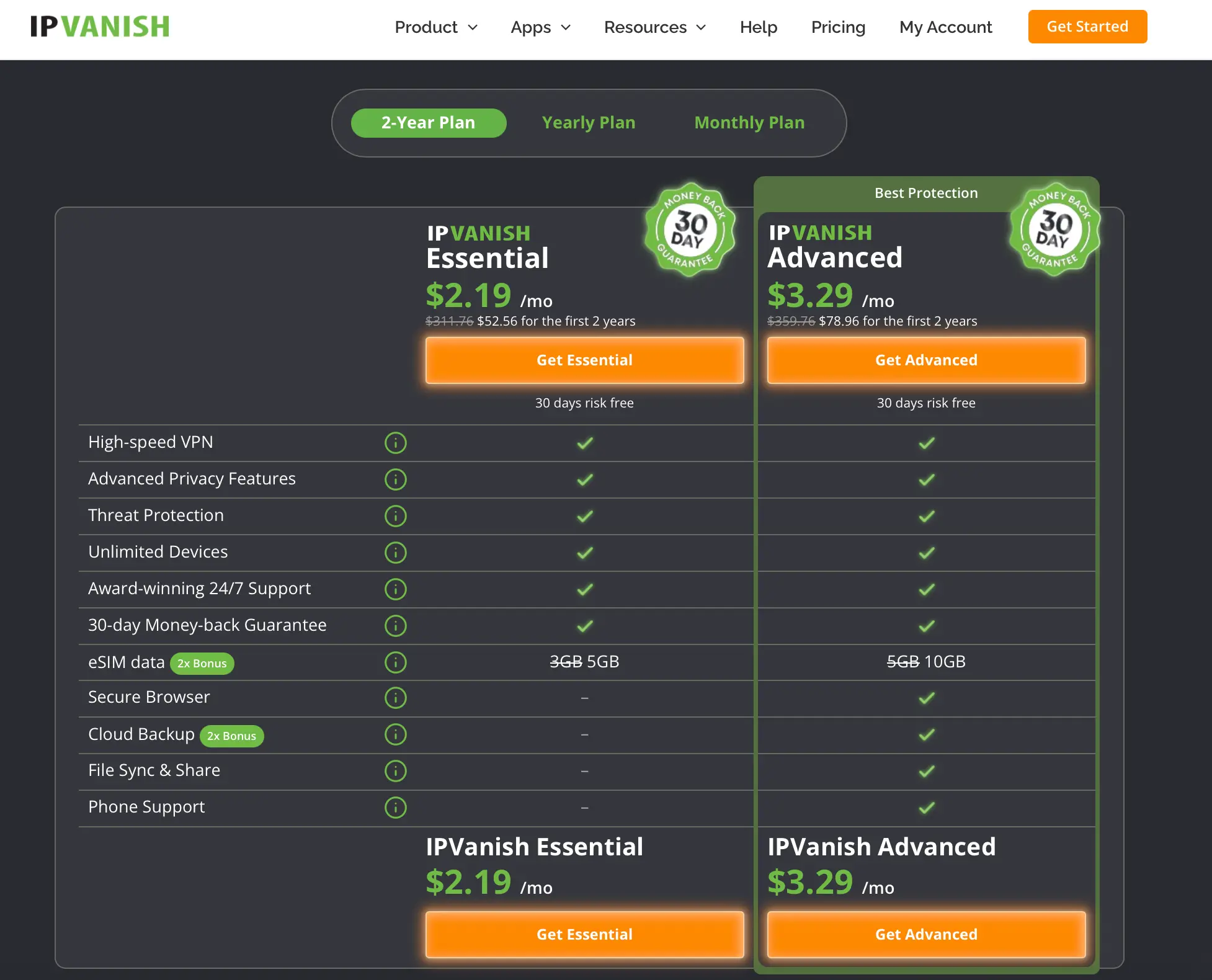
Task: Open the Apps dropdown menu
Action: pyautogui.click(x=540, y=27)
